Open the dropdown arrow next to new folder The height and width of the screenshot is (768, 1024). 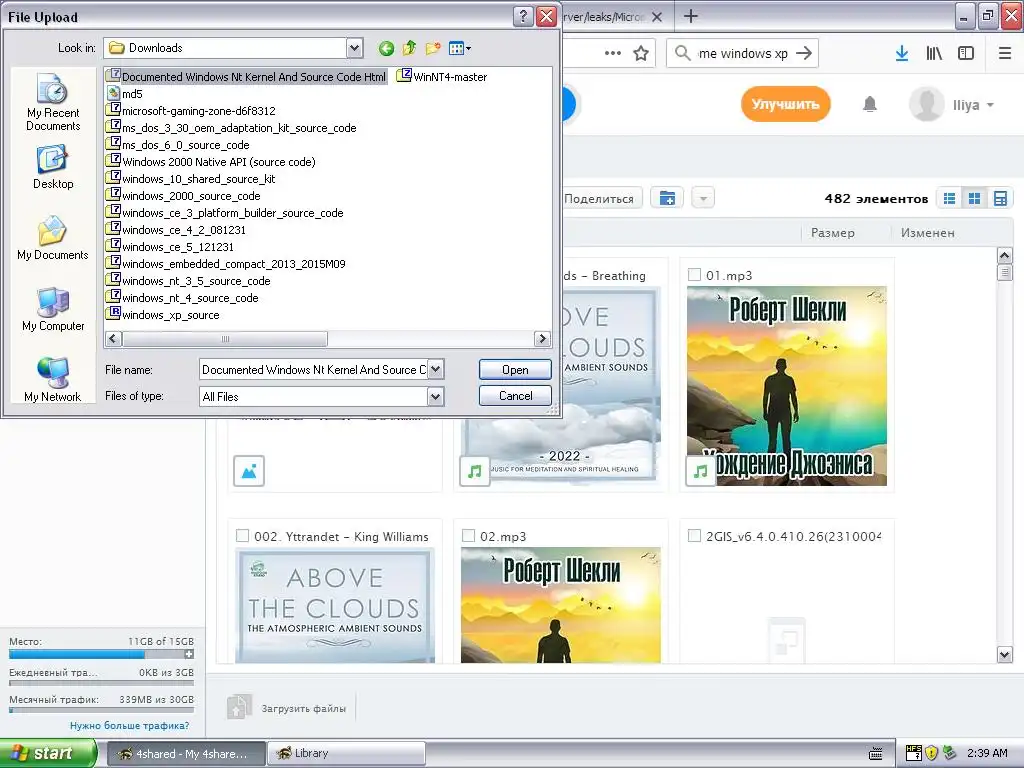pyautogui.click(x=703, y=198)
